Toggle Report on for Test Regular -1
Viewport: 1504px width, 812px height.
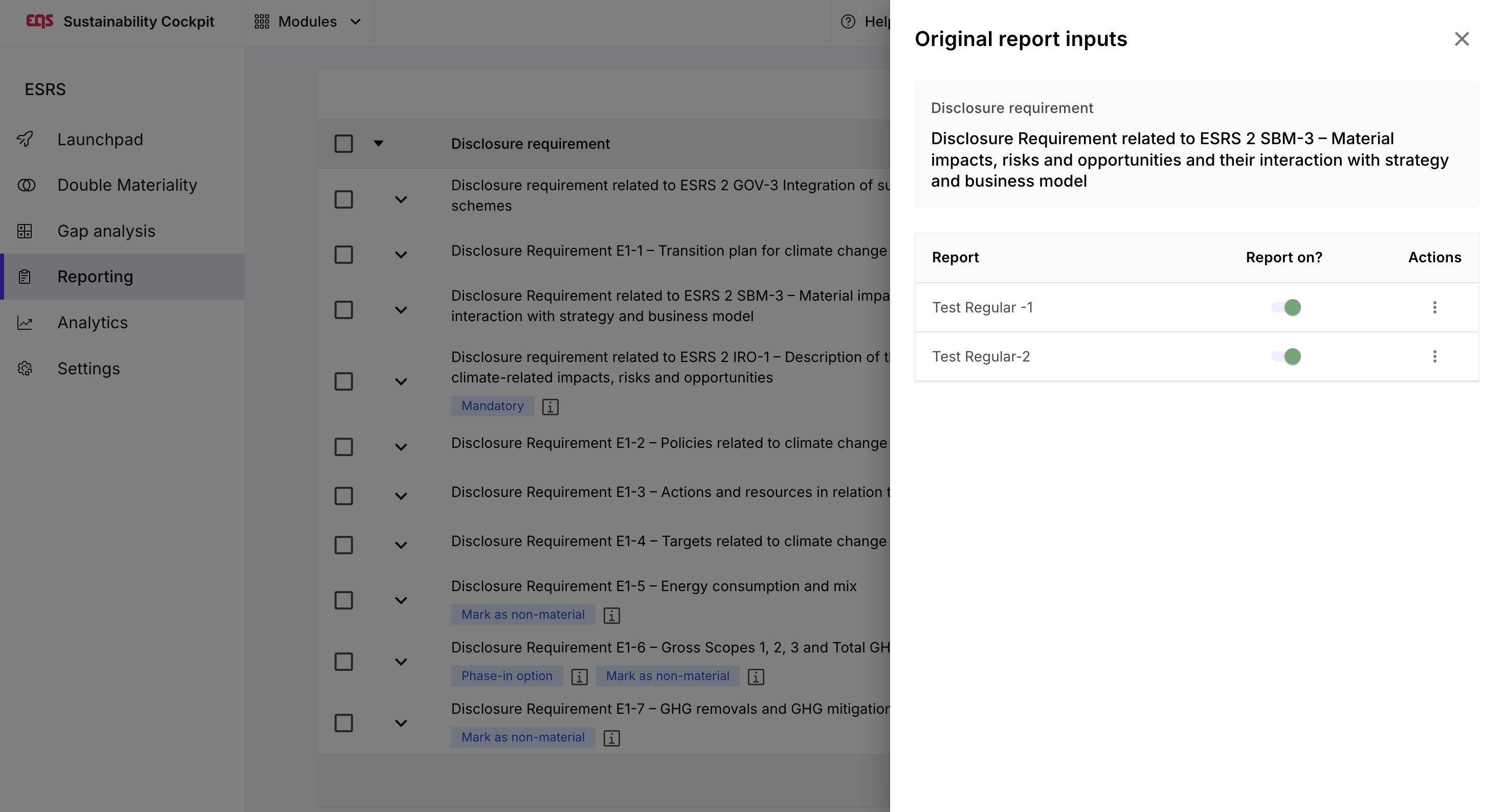pyautogui.click(x=1286, y=308)
